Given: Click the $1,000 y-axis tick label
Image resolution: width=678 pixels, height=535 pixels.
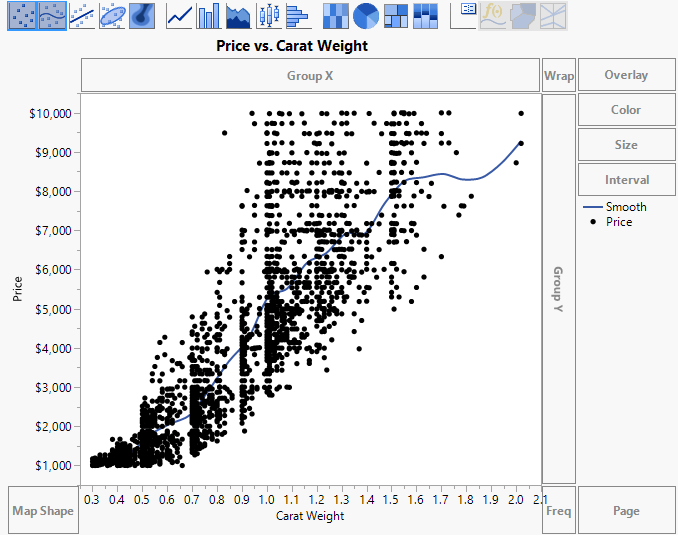Looking at the screenshot, I should pyautogui.click(x=53, y=465).
